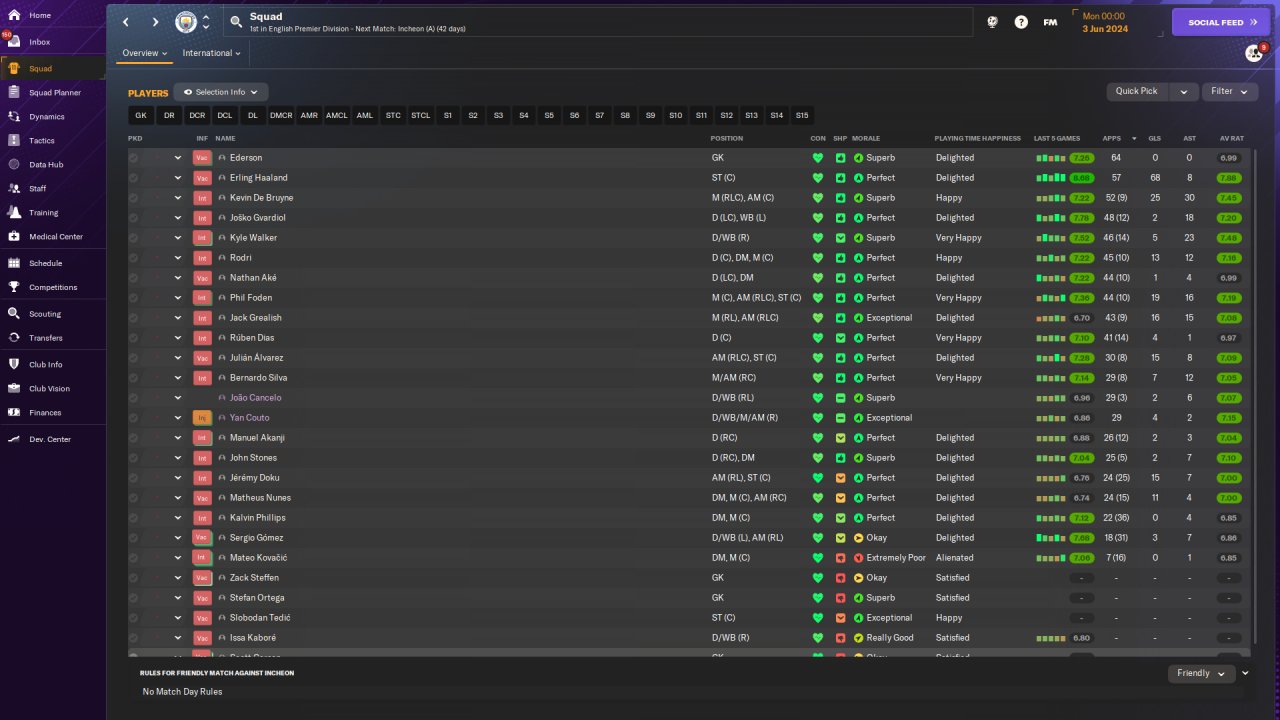The image size is (1280, 720).
Task: Toggle the pick circle for Rúben Dias
Action: click(x=133, y=337)
